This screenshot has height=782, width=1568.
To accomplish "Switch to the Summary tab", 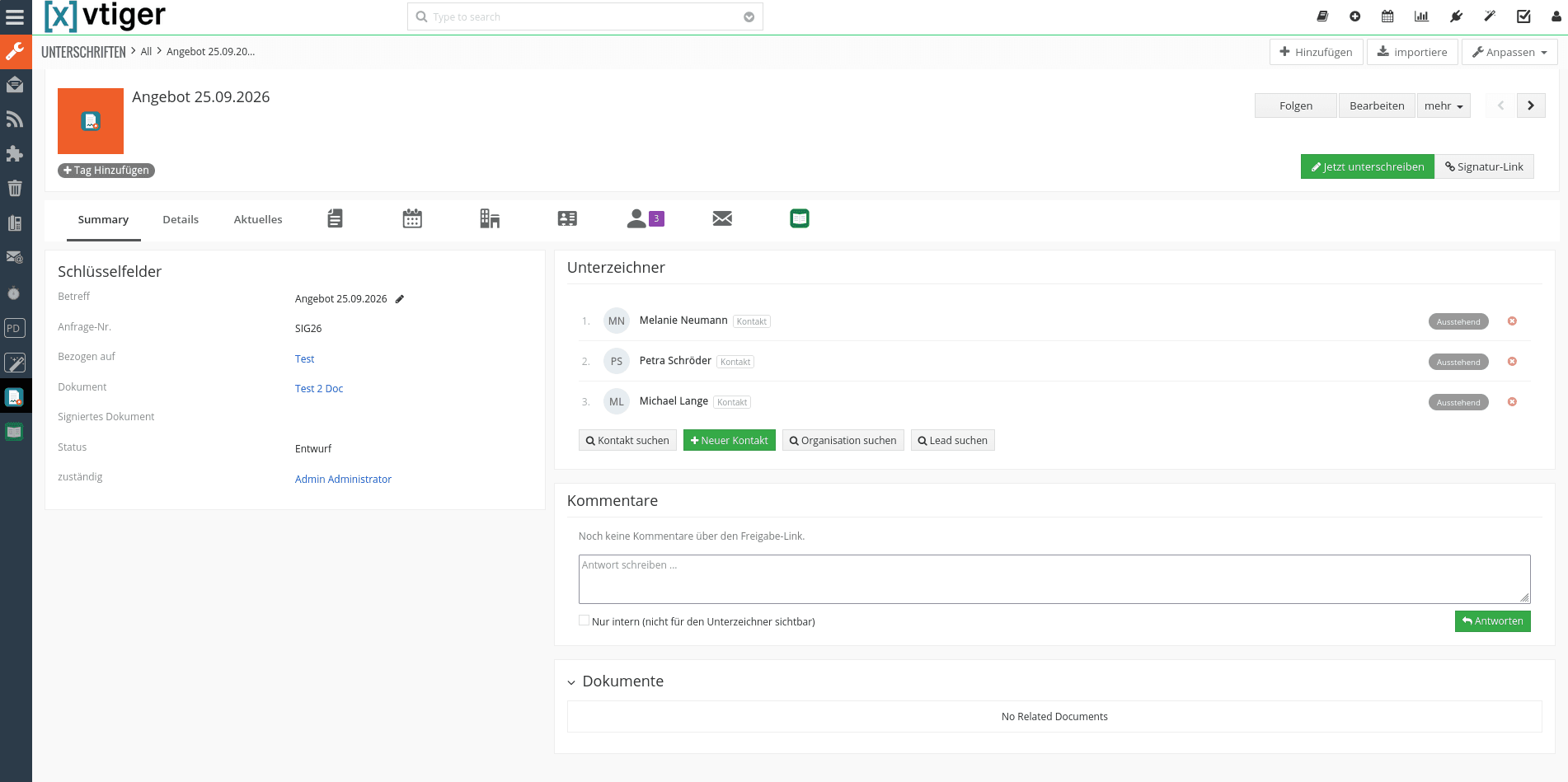I will [103, 219].
